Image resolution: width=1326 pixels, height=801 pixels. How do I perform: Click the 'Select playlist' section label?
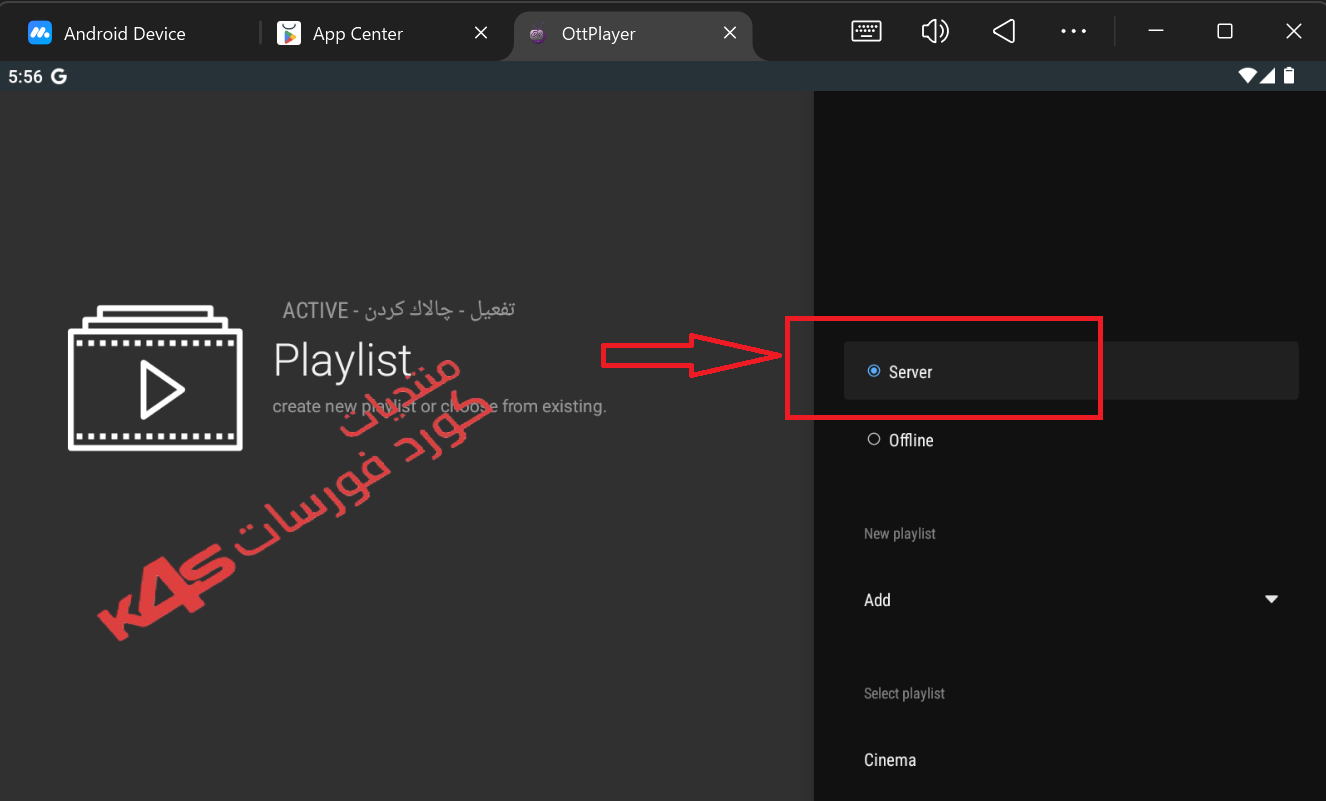904,694
